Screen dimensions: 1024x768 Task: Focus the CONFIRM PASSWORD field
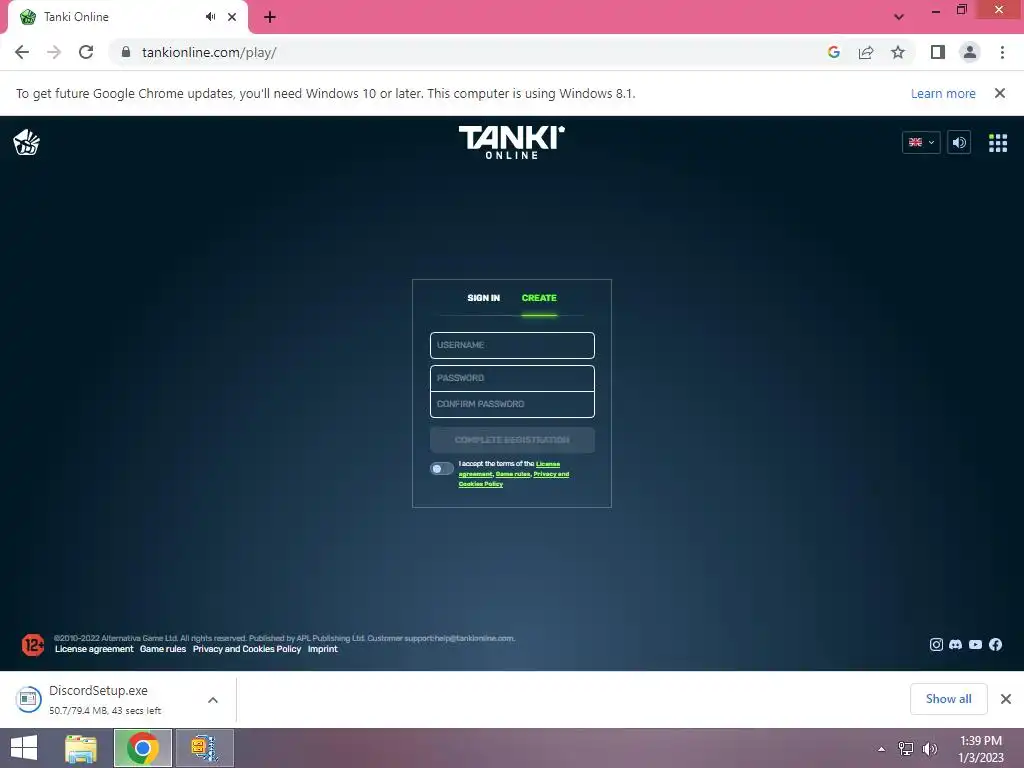512,404
